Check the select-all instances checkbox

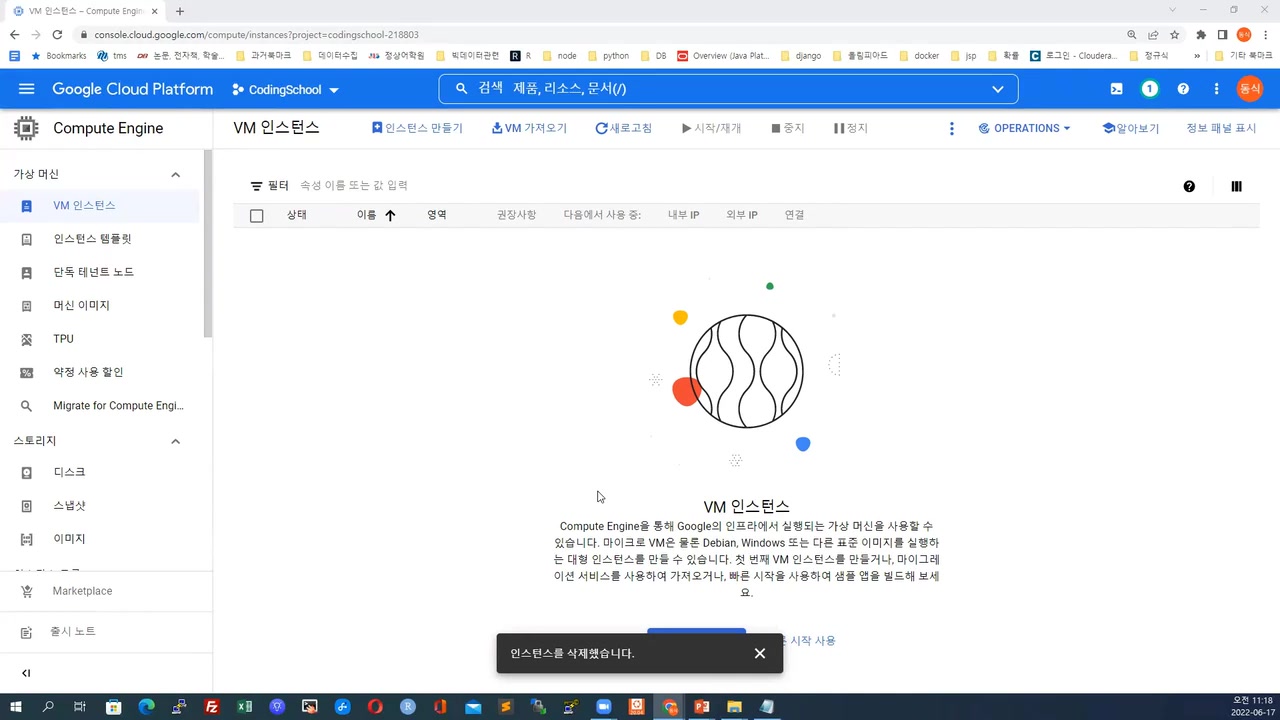(x=256, y=215)
